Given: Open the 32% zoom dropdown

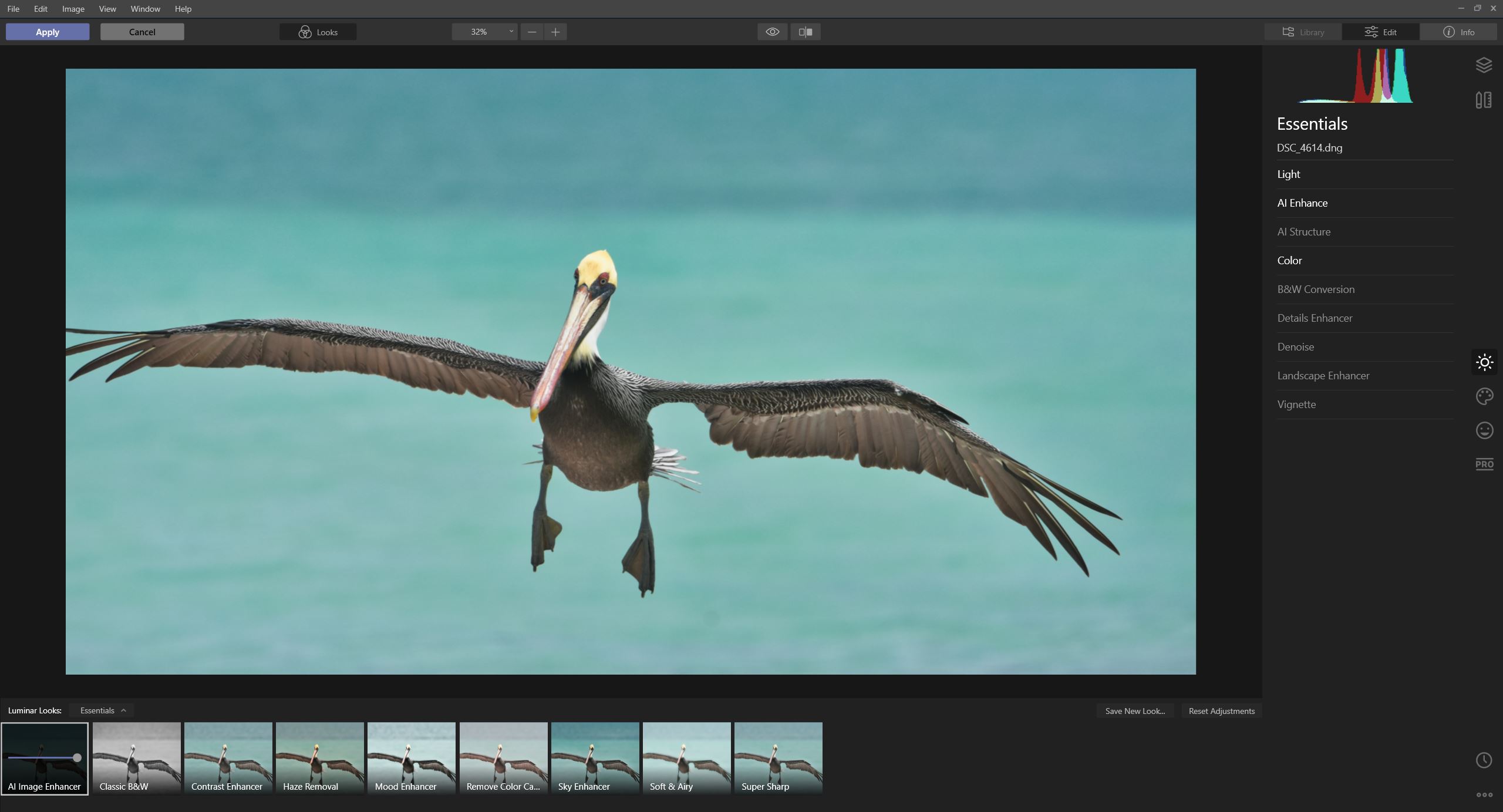Looking at the screenshot, I should pyautogui.click(x=485, y=32).
